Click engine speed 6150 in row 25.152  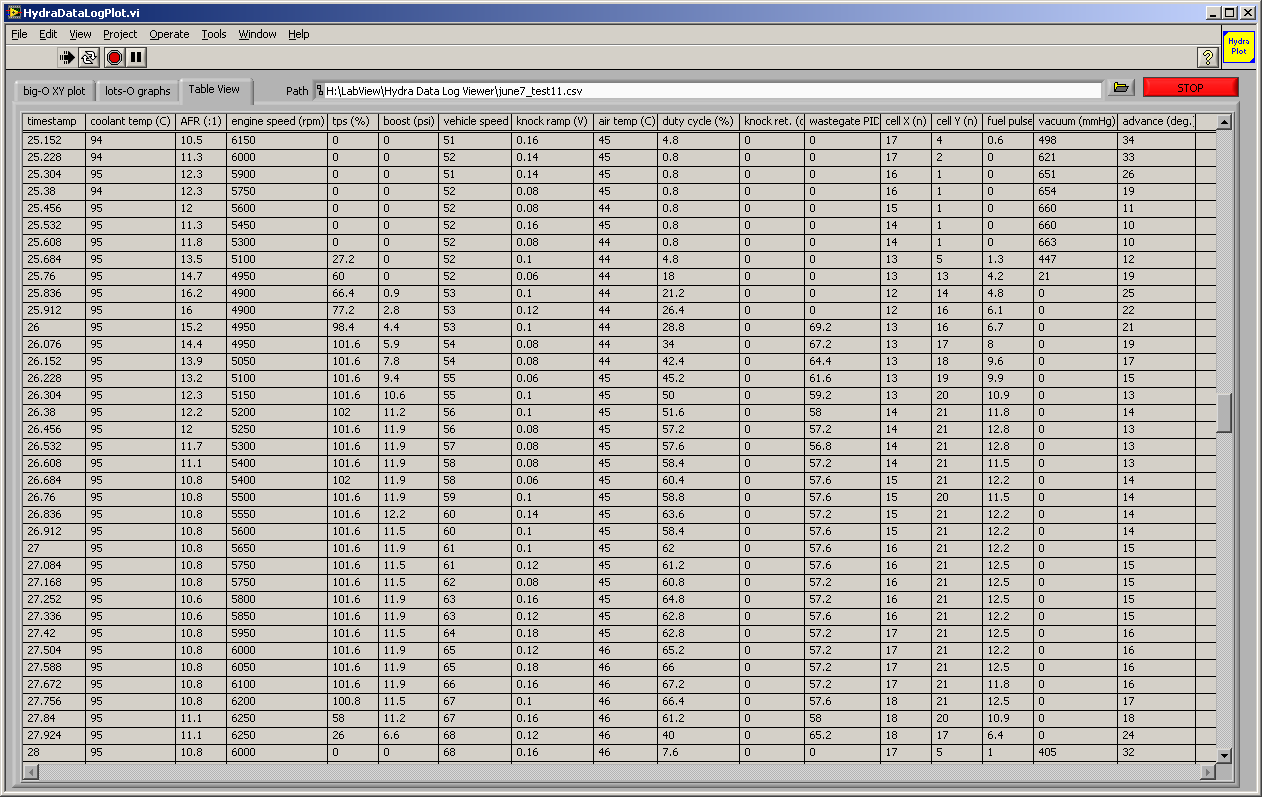tap(277, 140)
